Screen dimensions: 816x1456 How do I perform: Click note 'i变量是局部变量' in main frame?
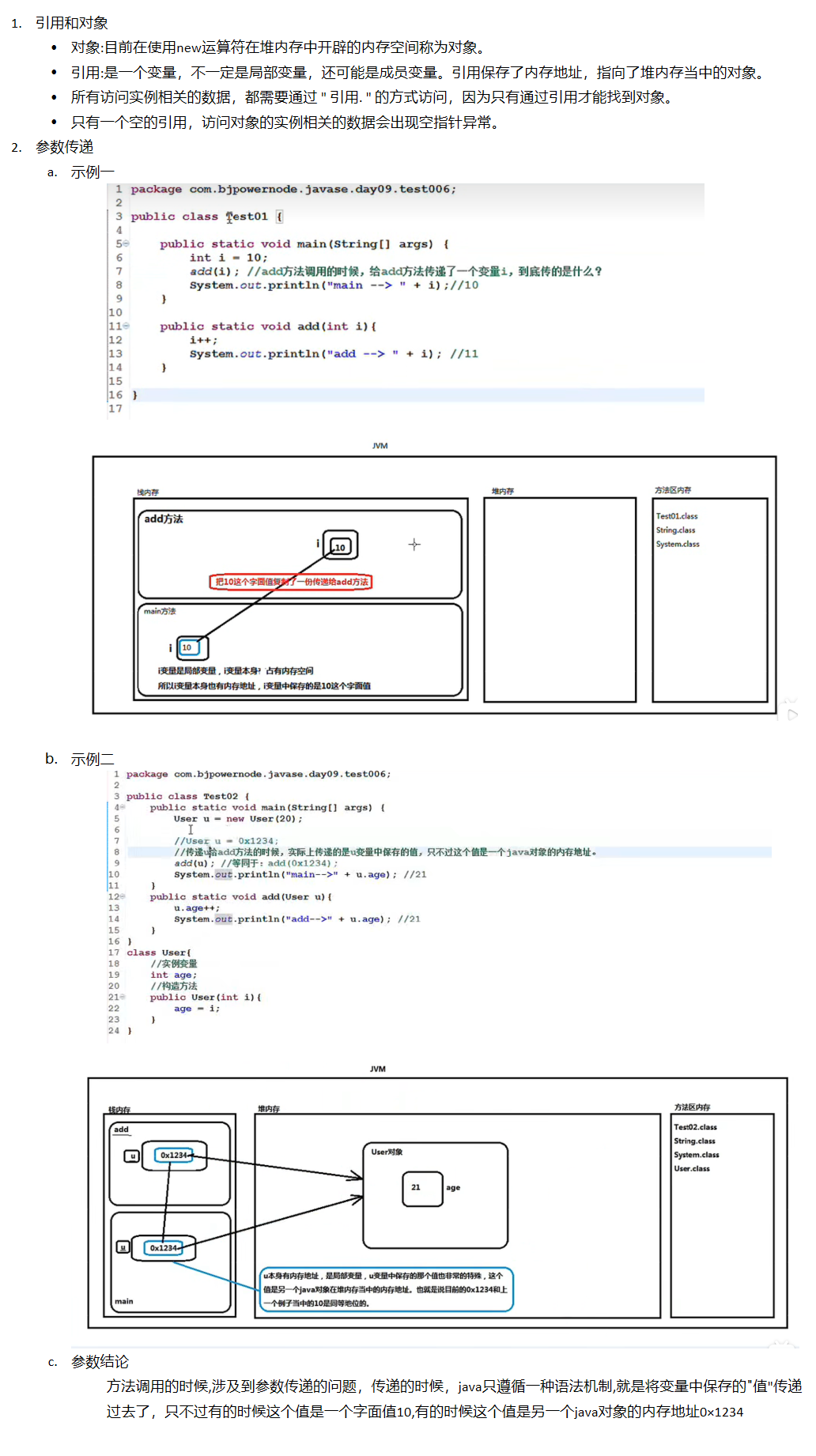point(236,670)
